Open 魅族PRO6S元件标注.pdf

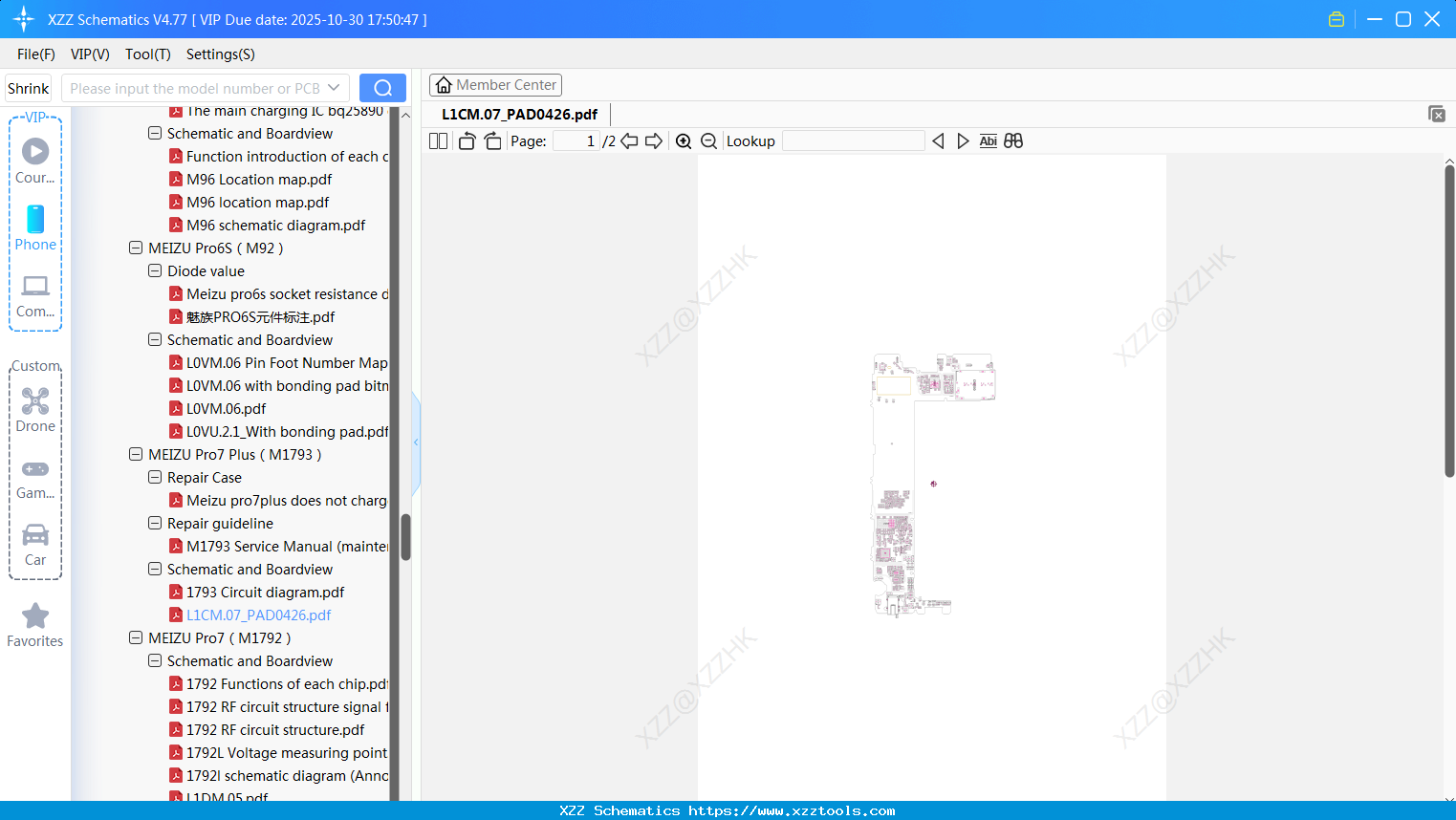click(260, 316)
